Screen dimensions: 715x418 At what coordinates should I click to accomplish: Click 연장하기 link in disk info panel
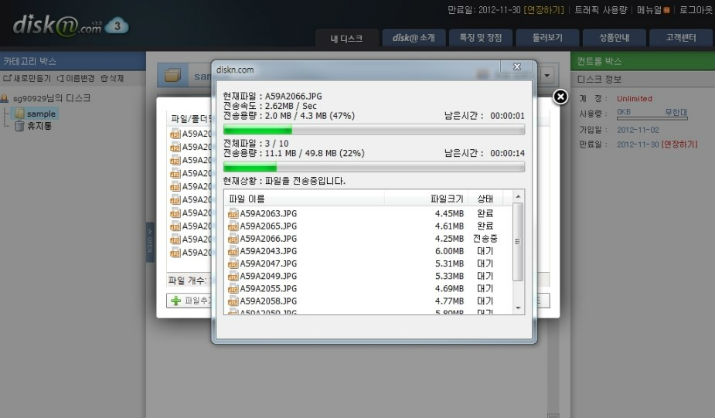pos(679,144)
